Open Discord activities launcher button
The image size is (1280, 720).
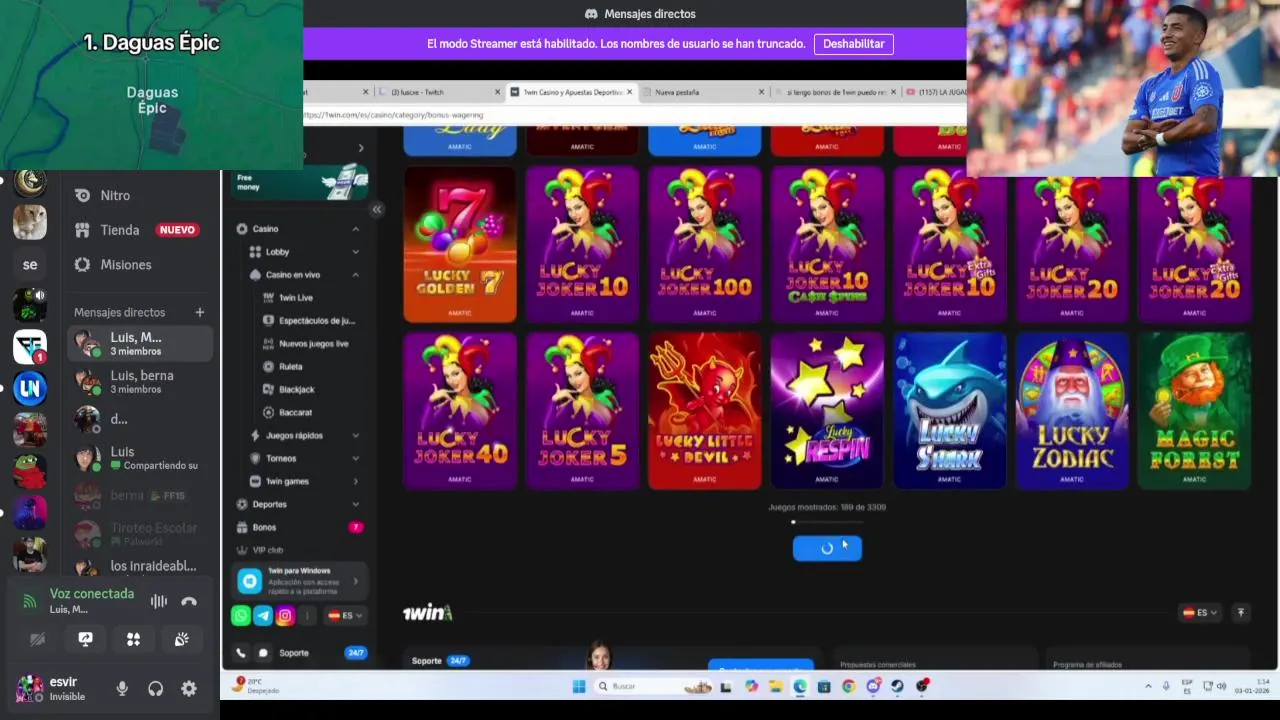click(133, 639)
